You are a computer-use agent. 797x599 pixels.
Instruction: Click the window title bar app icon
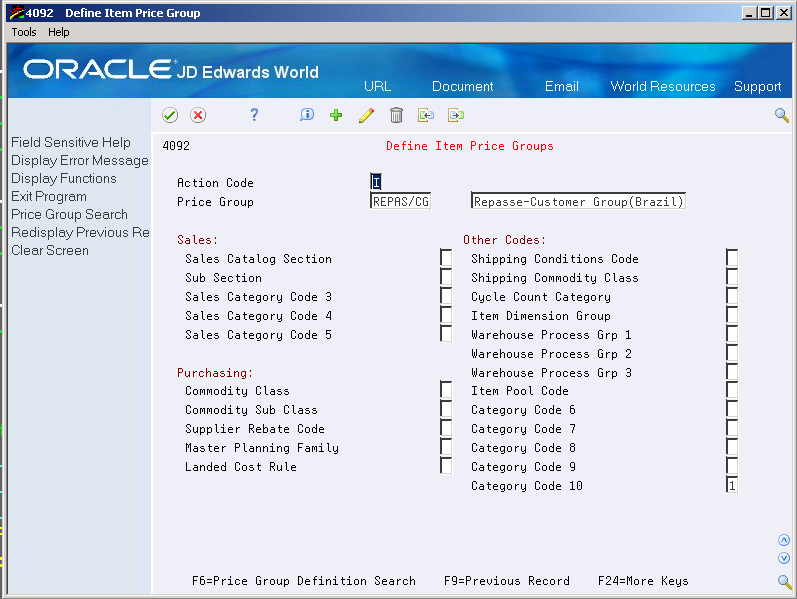(16, 13)
